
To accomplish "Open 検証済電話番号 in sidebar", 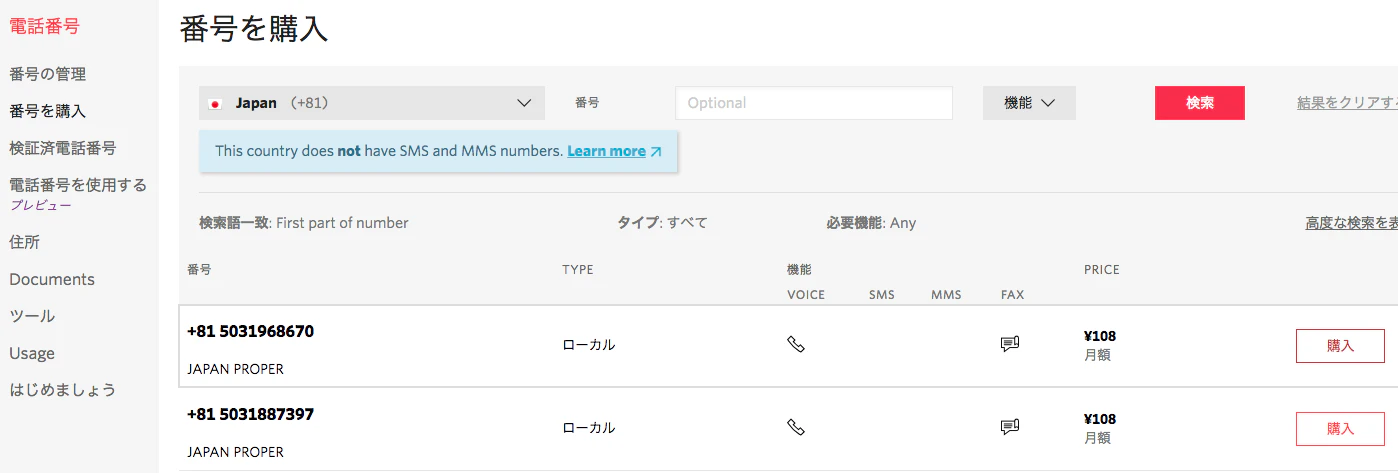I will pyautogui.click(x=62, y=148).
